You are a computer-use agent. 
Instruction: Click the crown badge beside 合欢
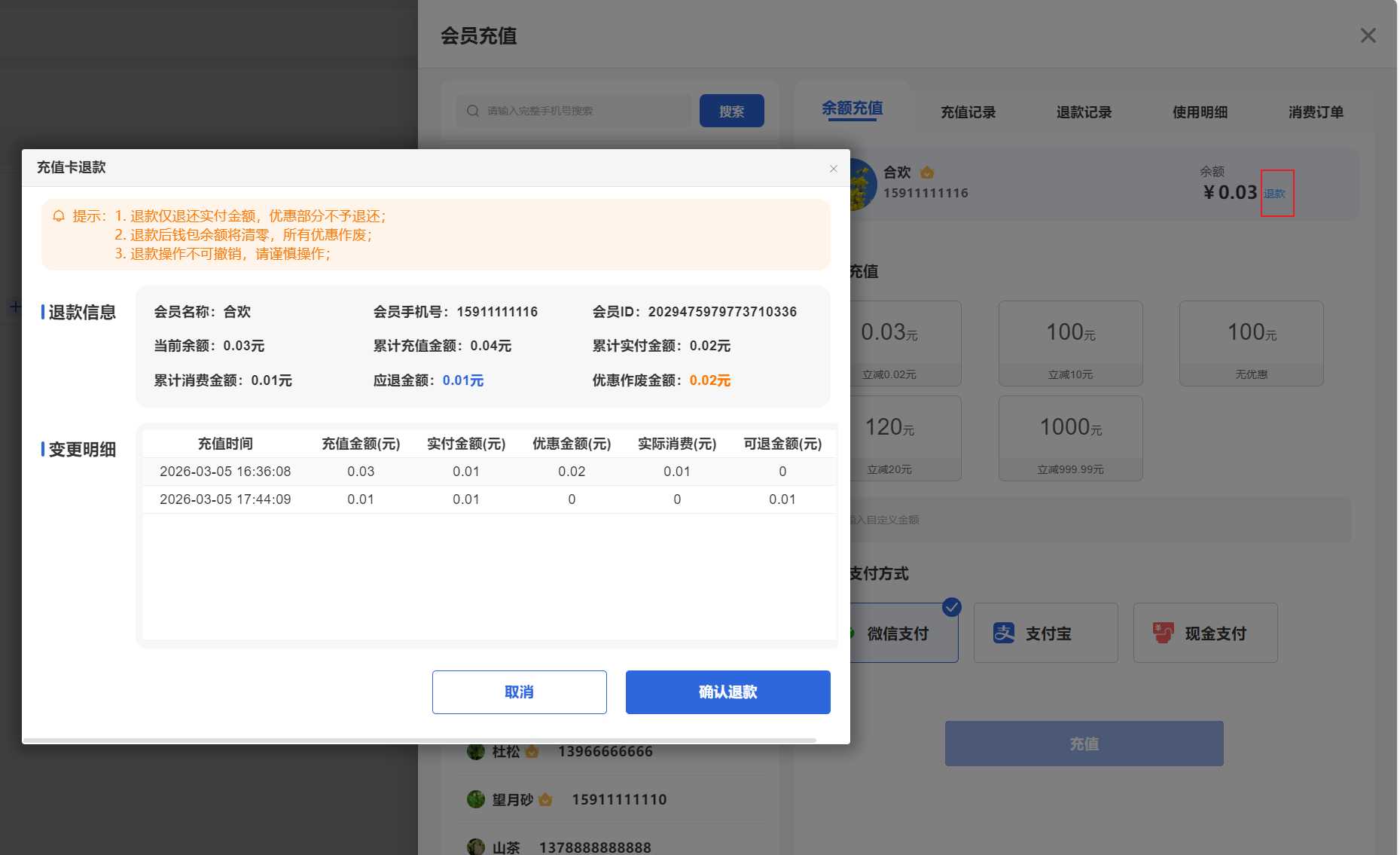(927, 172)
